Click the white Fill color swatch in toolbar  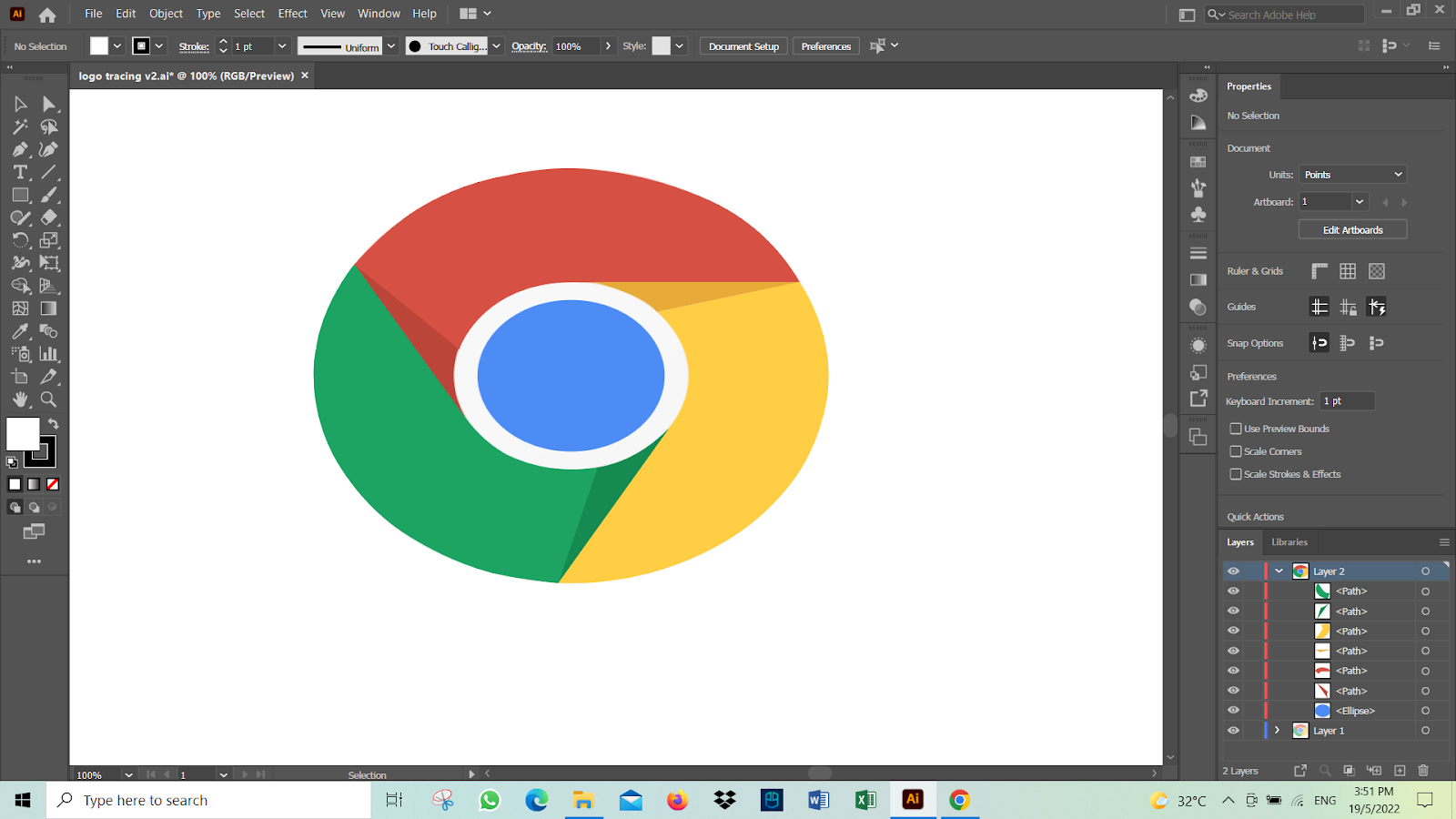pos(22,434)
